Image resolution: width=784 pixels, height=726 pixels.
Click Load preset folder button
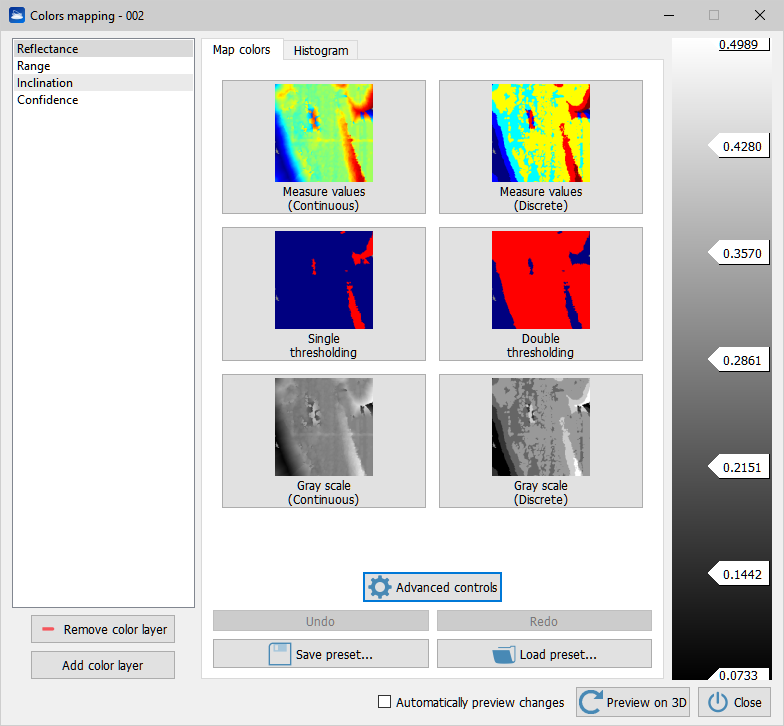click(544, 655)
